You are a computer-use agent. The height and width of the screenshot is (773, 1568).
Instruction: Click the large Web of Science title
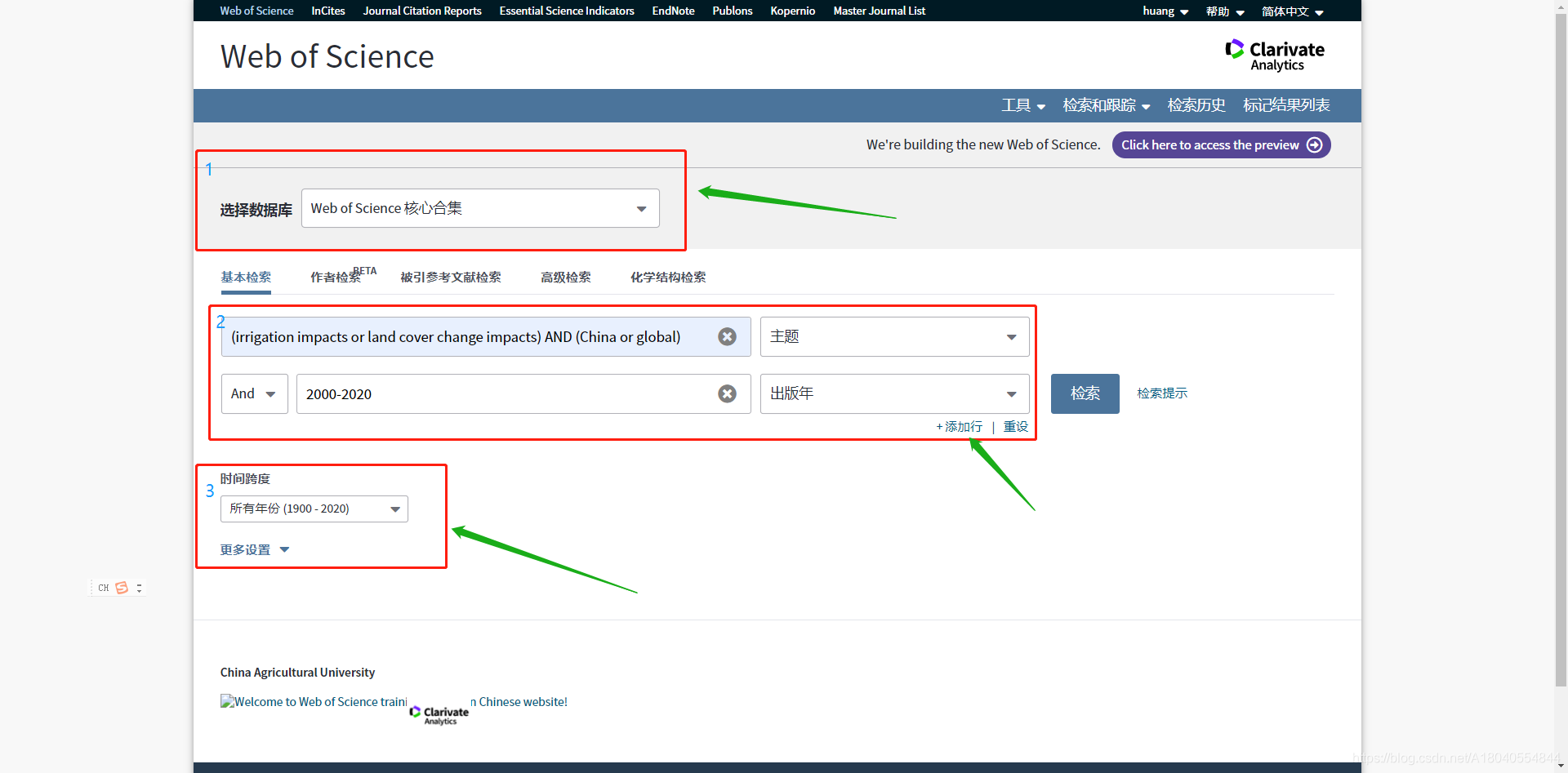pyautogui.click(x=327, y=57)
